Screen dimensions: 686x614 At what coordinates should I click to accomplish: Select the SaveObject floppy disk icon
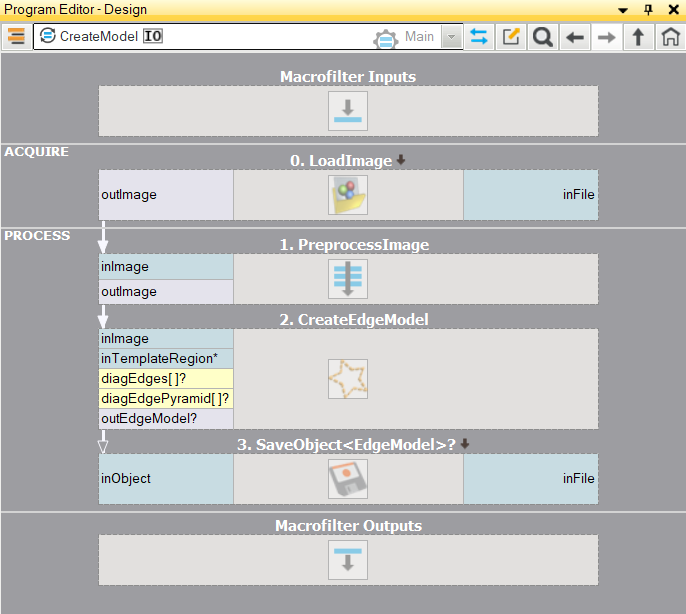point(348,479)
